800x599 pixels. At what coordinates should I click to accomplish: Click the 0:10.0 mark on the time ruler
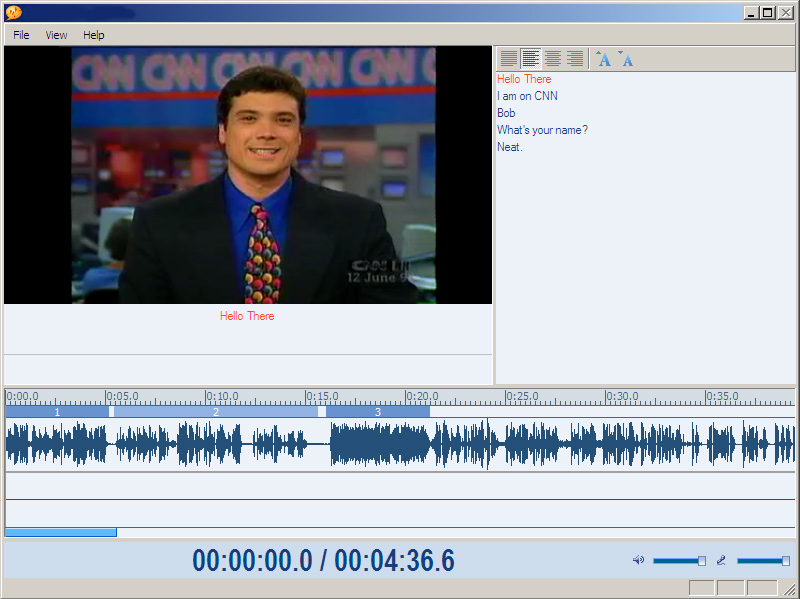pyautogui.click(x=222, y=396)
